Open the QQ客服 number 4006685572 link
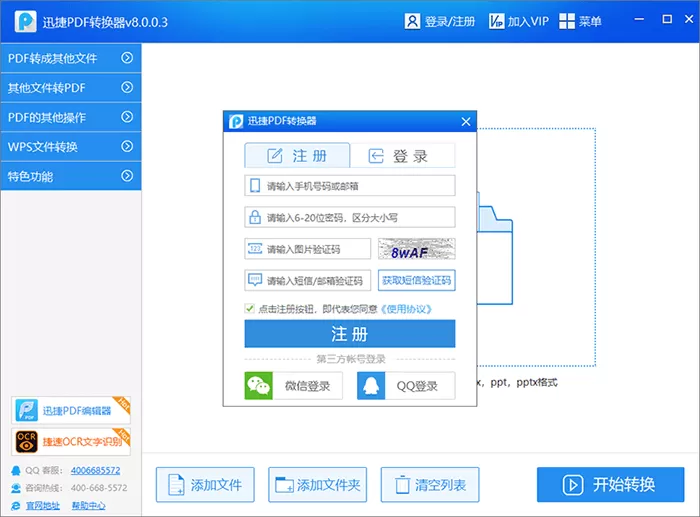This screenshot has width=700, height=517. (96, 471)
